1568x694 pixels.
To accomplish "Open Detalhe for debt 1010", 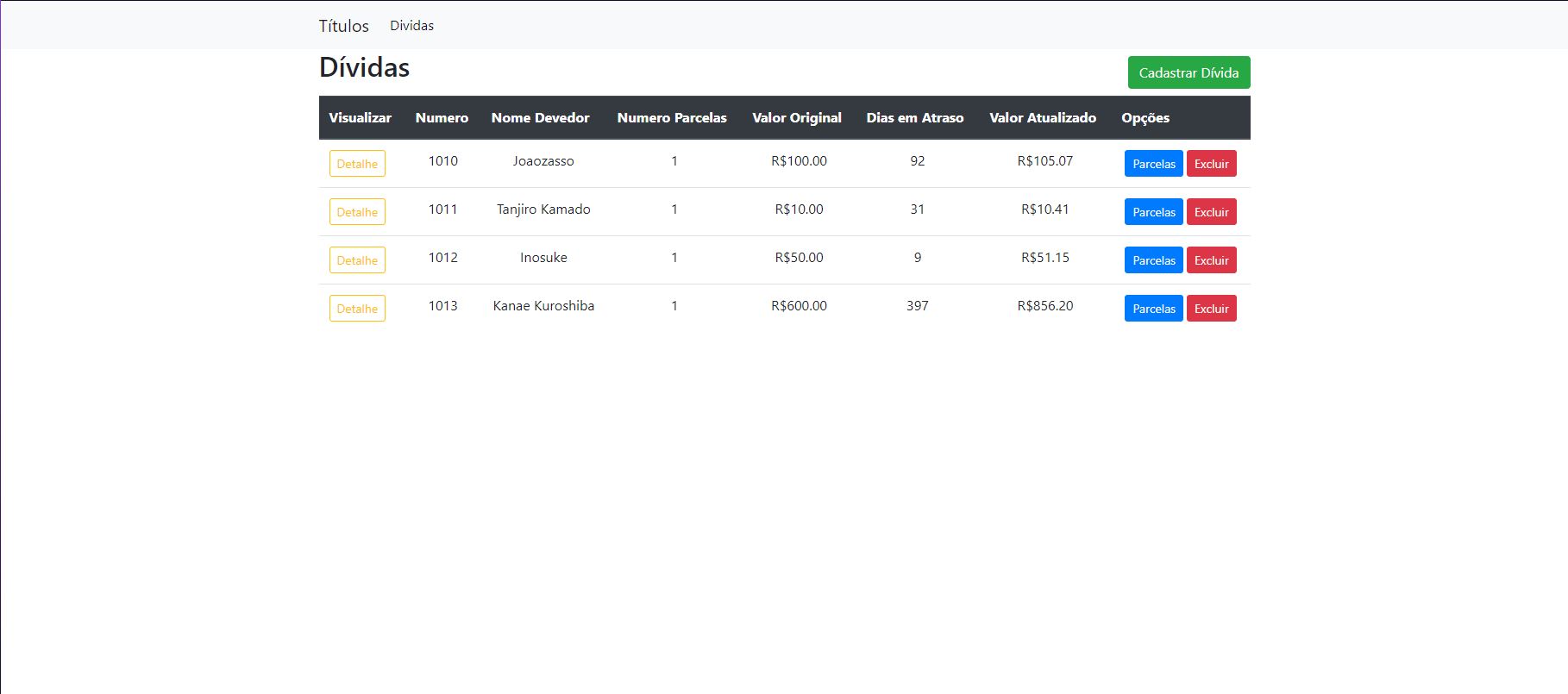I will 357,164.
